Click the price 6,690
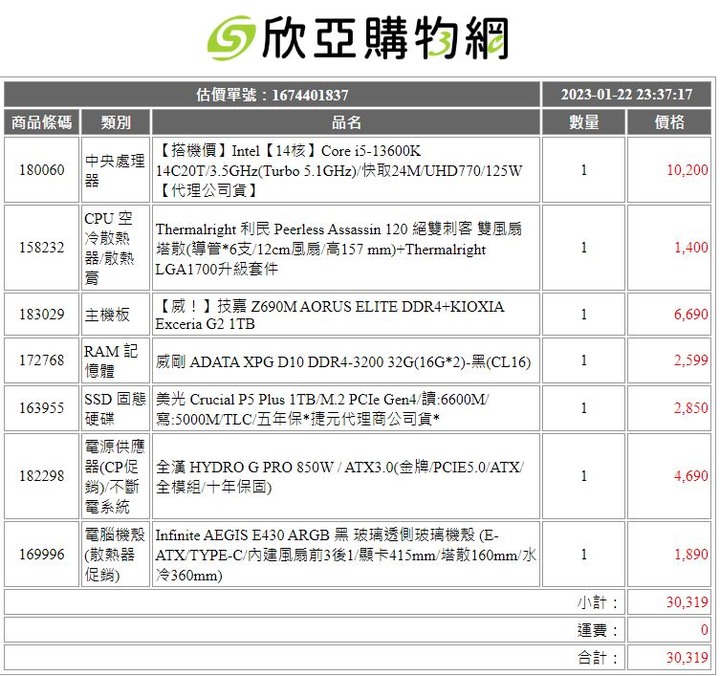Screen dimensions: 720x676 691,315
